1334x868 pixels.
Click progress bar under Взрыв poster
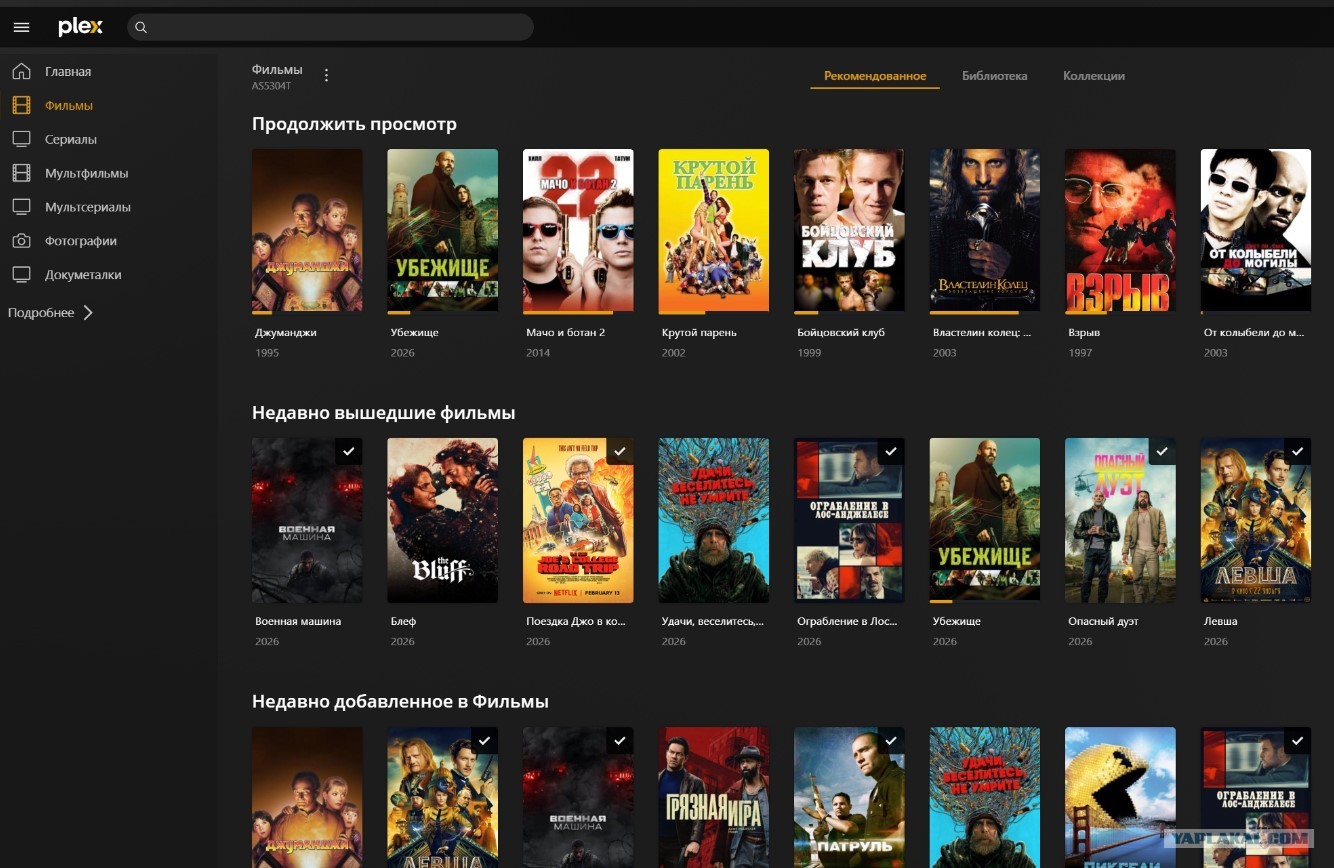(1120, 312)
